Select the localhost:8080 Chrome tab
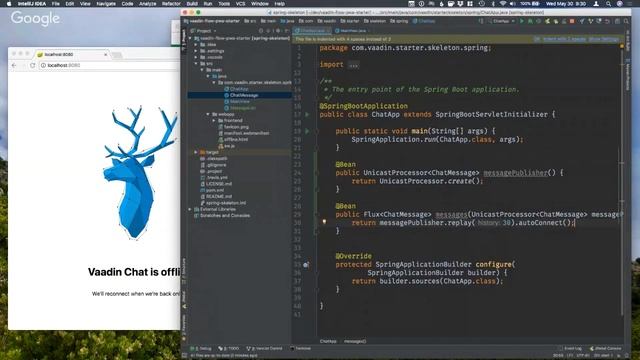This screenshot has width=640, height=360. point(72,54)
